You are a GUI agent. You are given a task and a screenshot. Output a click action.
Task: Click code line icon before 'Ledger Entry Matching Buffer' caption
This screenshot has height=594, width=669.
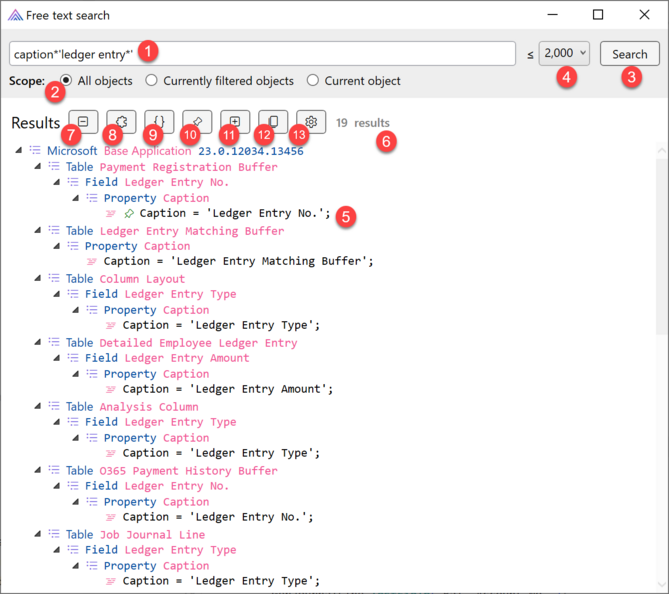91,261
